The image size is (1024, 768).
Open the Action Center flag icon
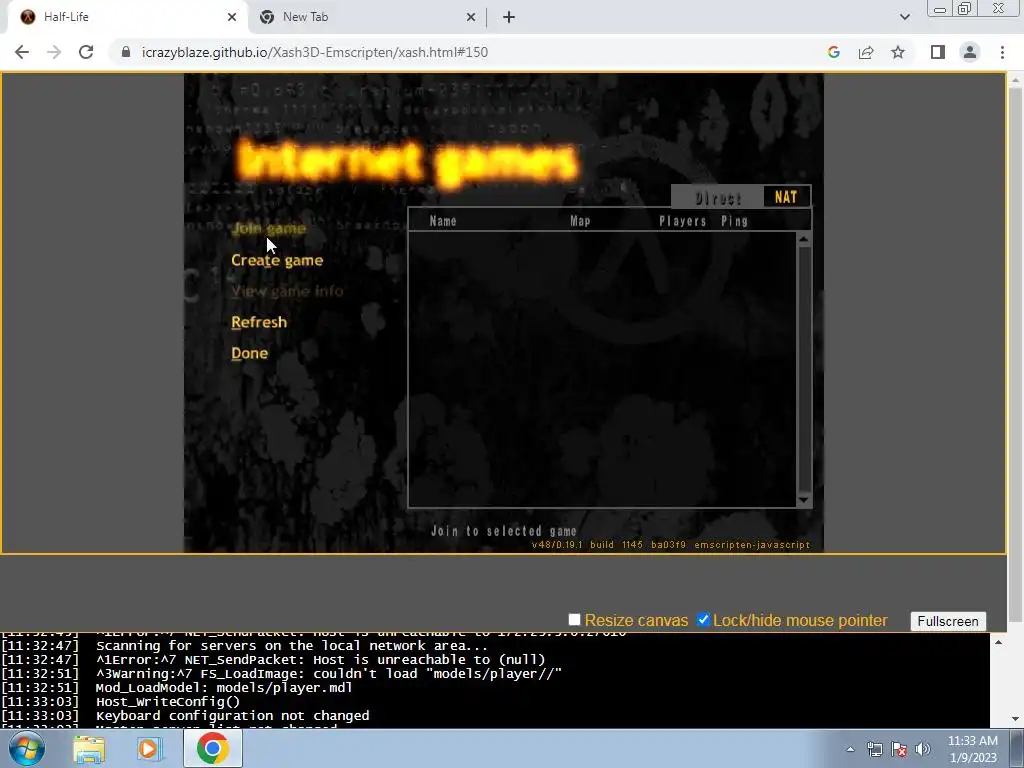[899, 749]
